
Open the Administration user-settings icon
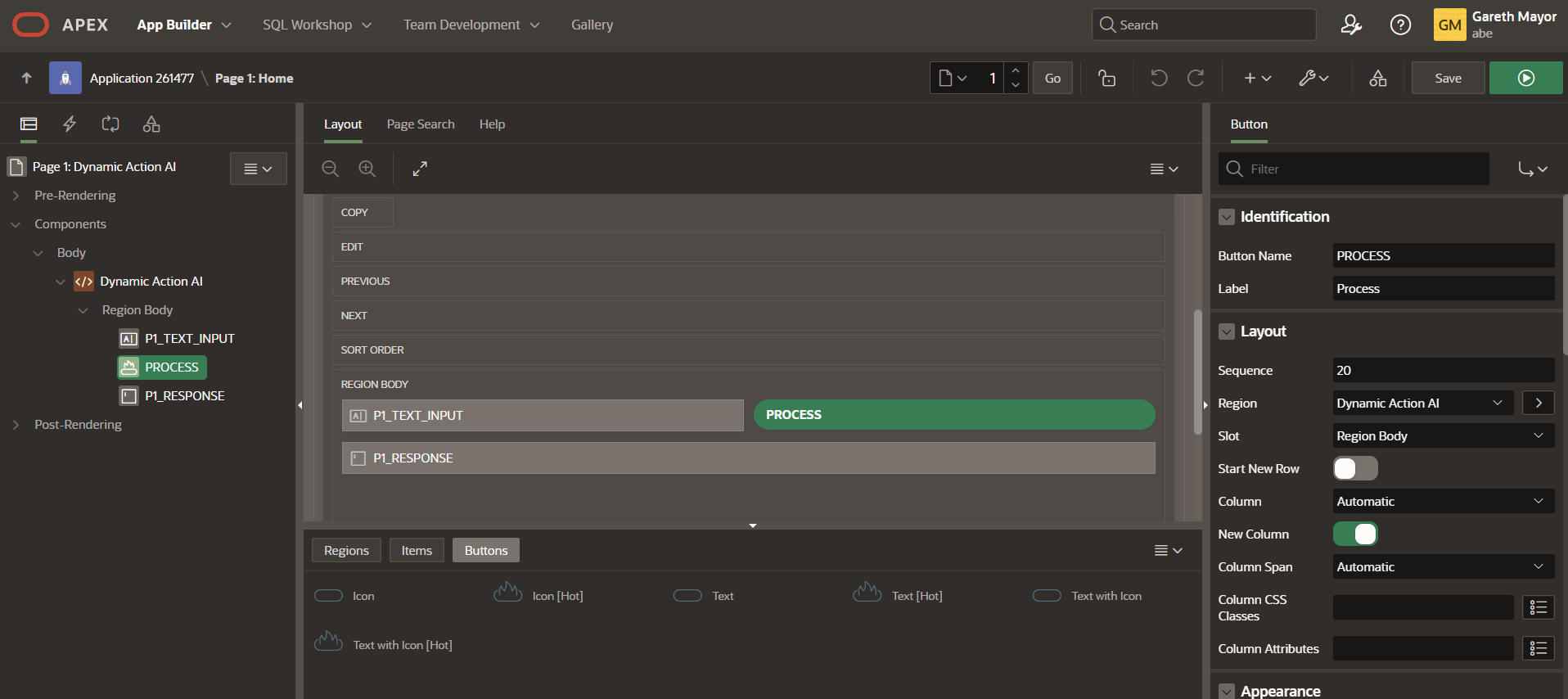[x=1351, y=25]
